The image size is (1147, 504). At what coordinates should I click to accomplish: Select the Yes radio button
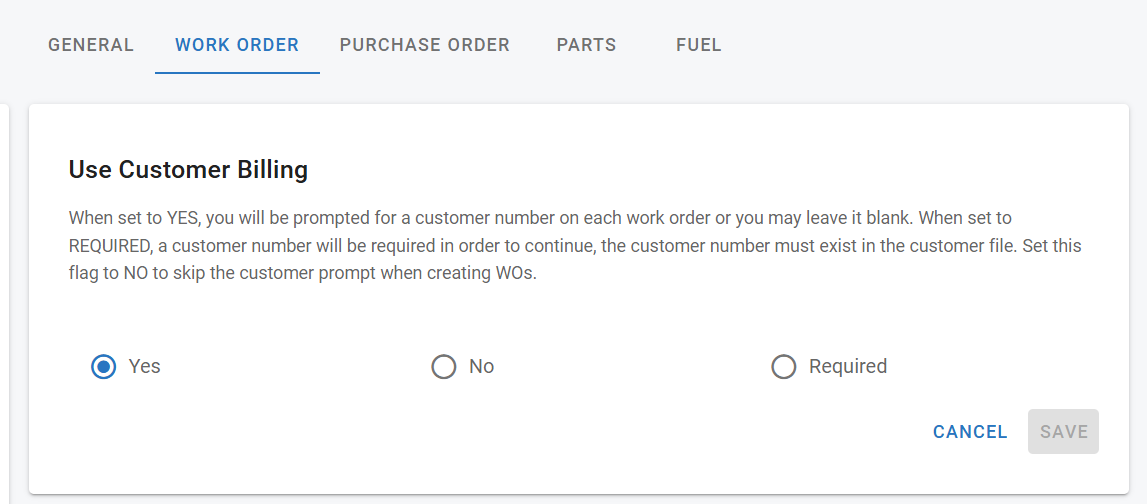click(103, 367)
